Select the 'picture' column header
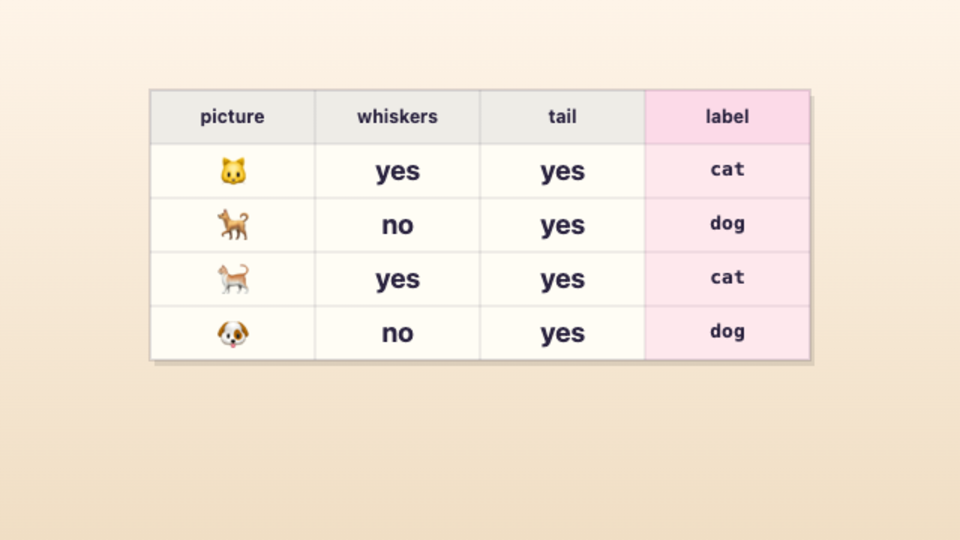 click(232, 117)
